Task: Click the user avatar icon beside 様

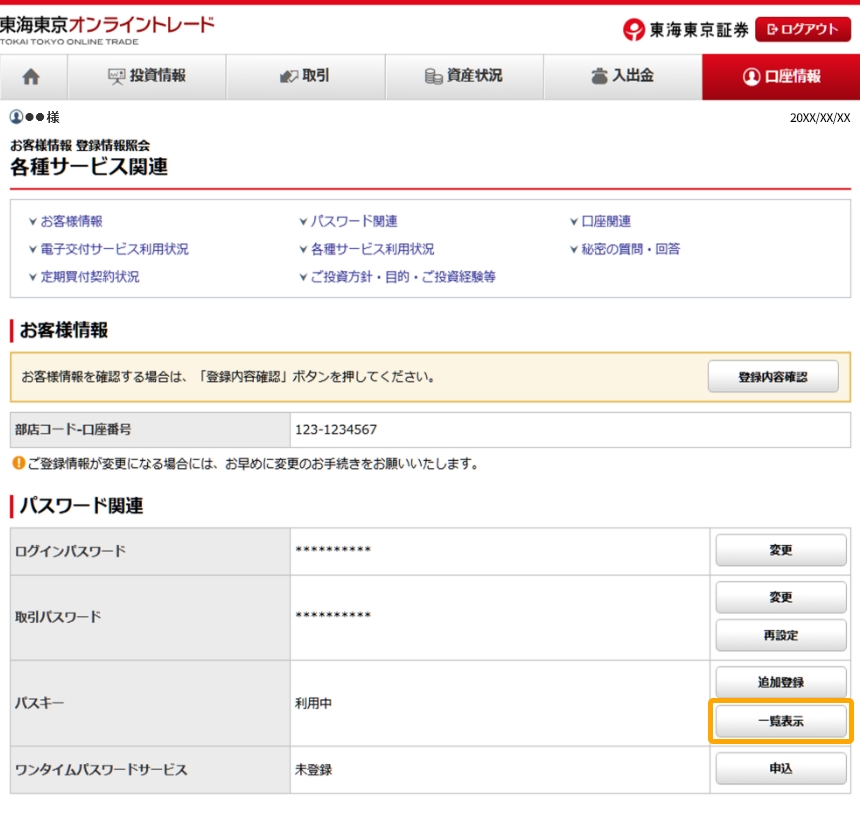Action: point(16,117)
